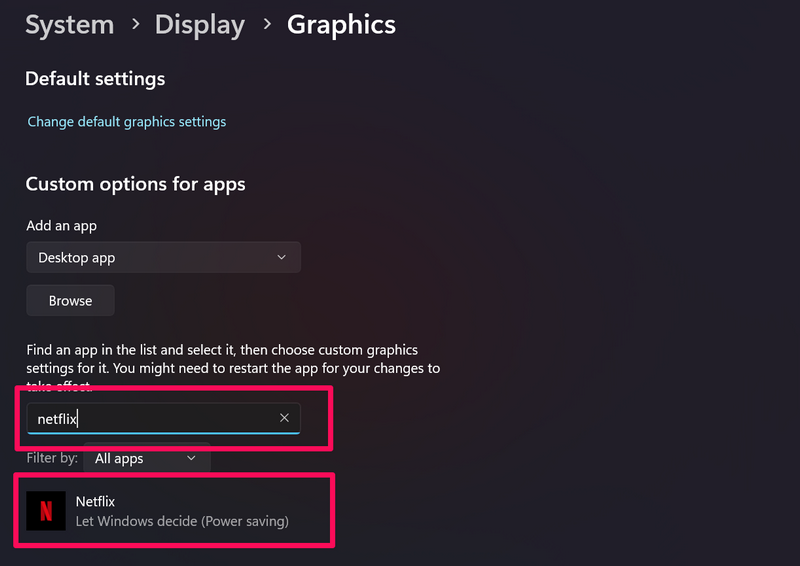The image size is (800, 566).
Task: Navigate to Display breadcrumb
Action: tap(199, 25)
